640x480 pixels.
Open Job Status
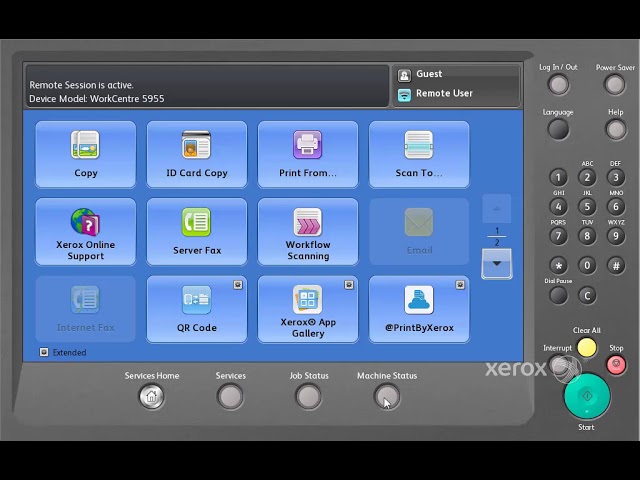tap(309, 396)
